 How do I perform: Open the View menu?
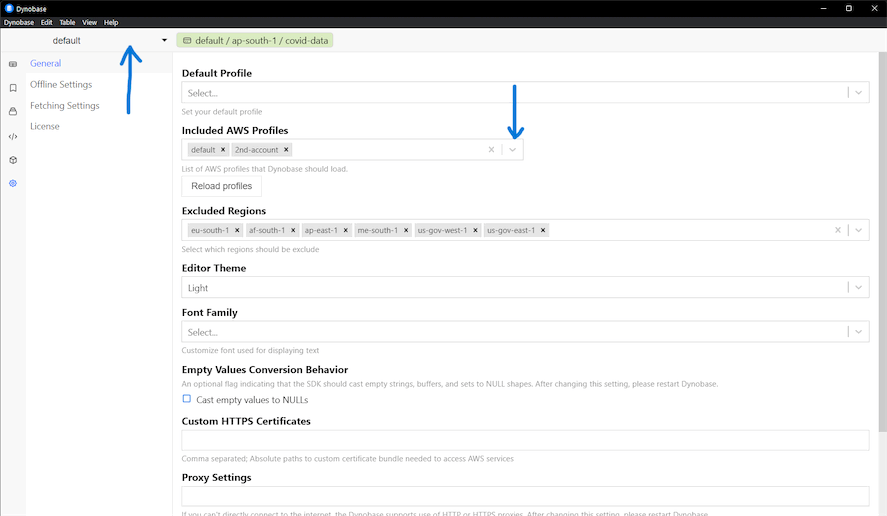click(x=89, y=23)
